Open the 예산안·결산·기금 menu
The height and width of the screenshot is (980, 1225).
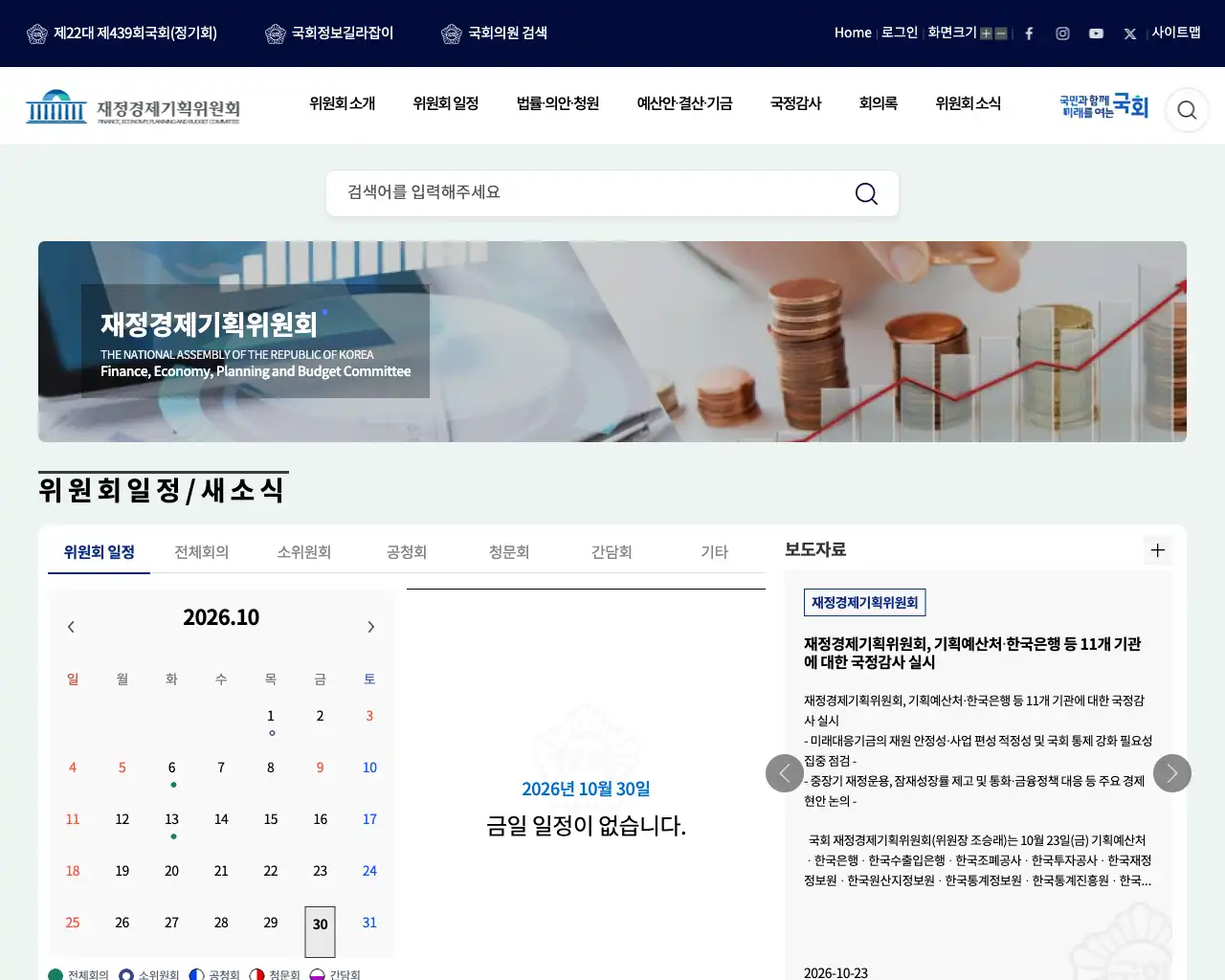(x=685, y=103)
